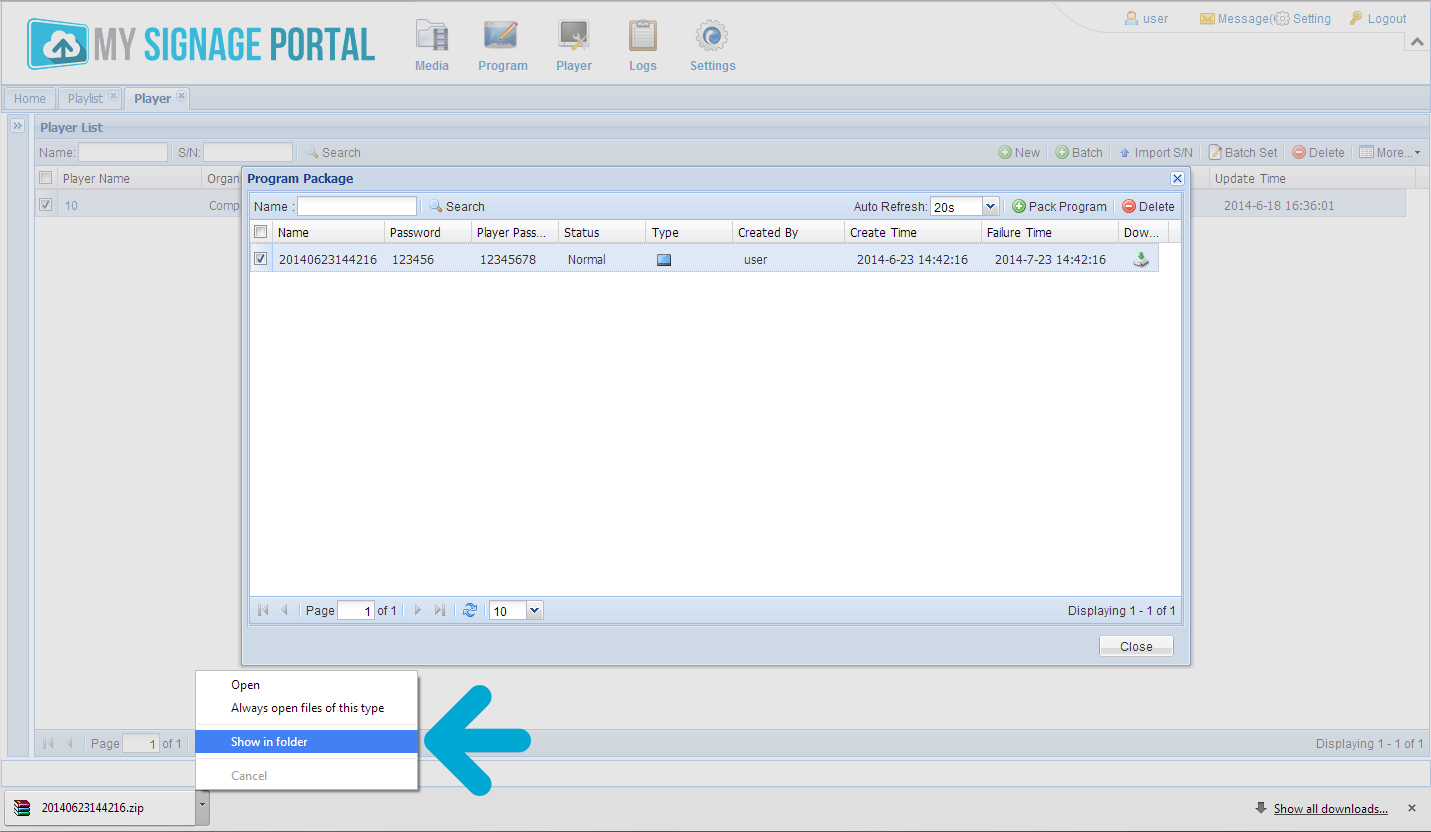
Task: Close the Program Package dialog with X
Action: (x=1177, y=178)
